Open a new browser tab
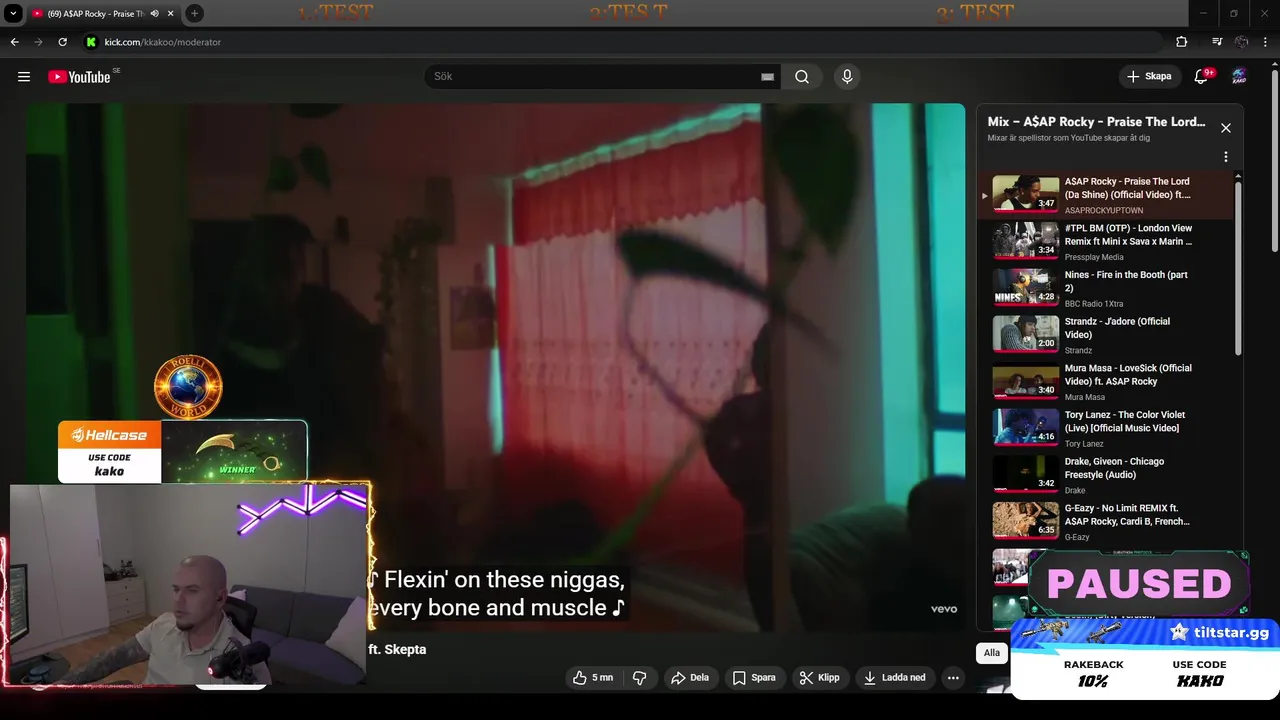 coord(194,14)
